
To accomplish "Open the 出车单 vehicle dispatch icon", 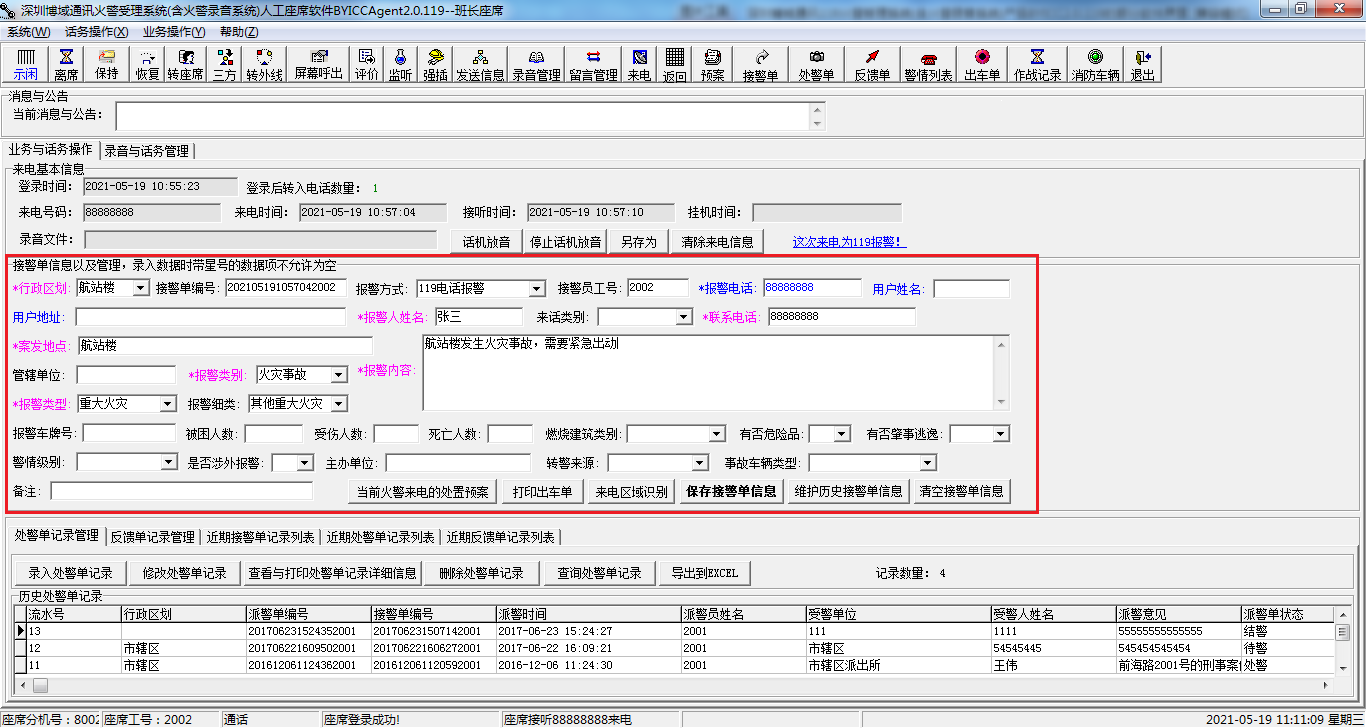I will pyautogui.click(x=983, y=65).
